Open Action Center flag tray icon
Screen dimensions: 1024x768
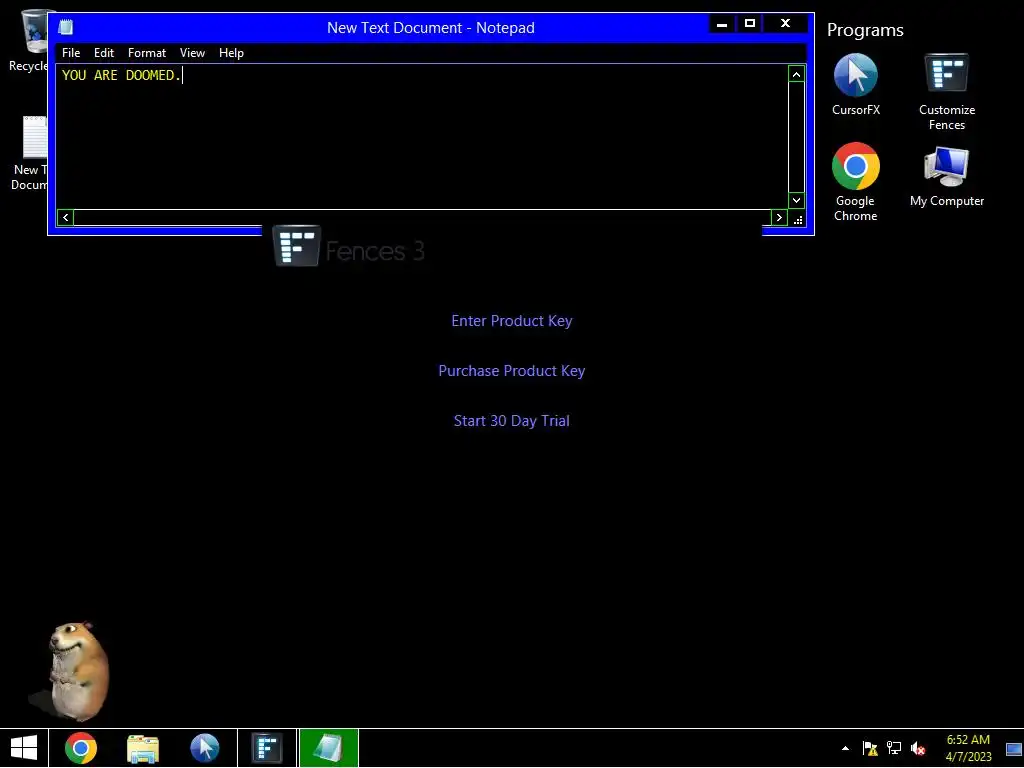[870, 748]
